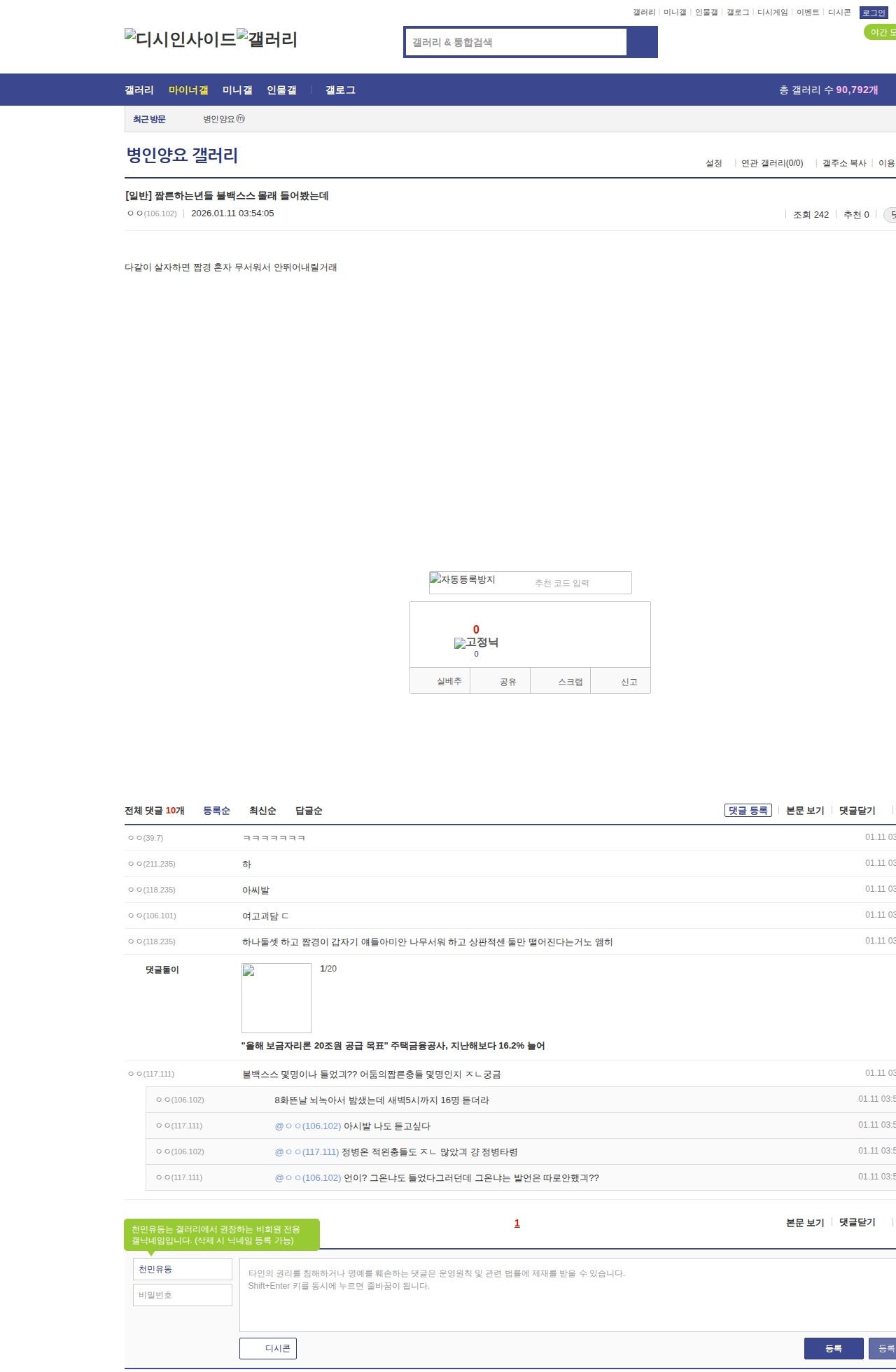The height and width of the screenshot is (1372, 896).
Task: Click the comment author ㅇㅇ(106.101)
Action: click(x=152, y=916)
